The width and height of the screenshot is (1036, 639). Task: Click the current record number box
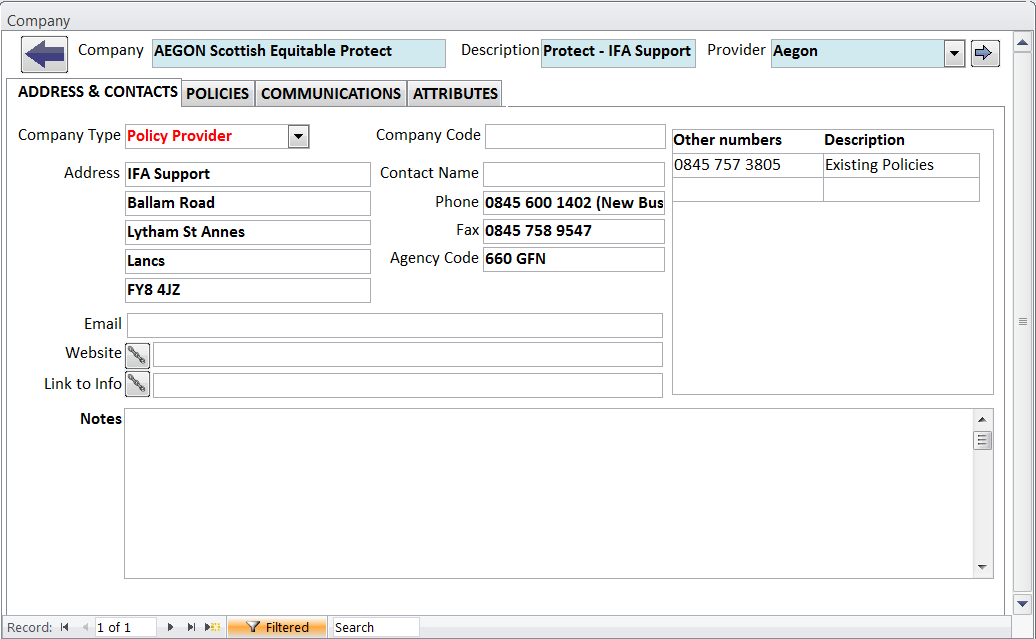[126, 627]
